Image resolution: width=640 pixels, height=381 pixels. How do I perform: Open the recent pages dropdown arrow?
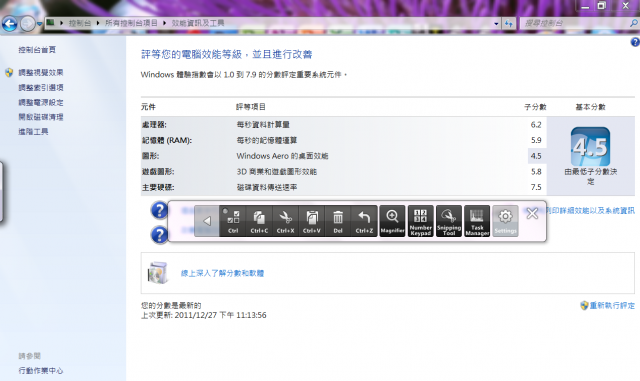click(40, 24)
